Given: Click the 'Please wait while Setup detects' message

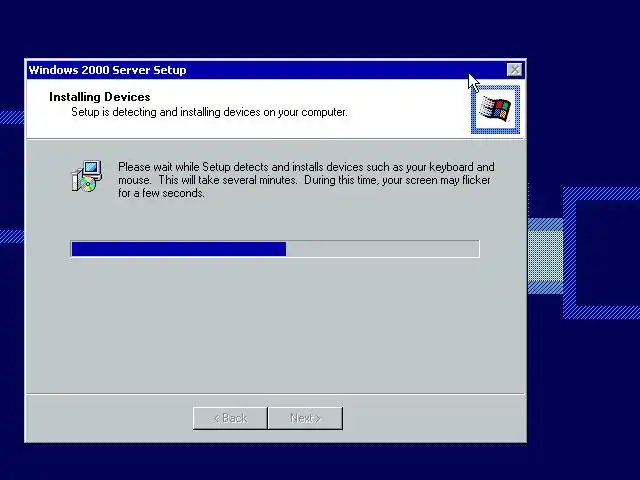Looking at the screenshot, I should (x=306, y=180).
